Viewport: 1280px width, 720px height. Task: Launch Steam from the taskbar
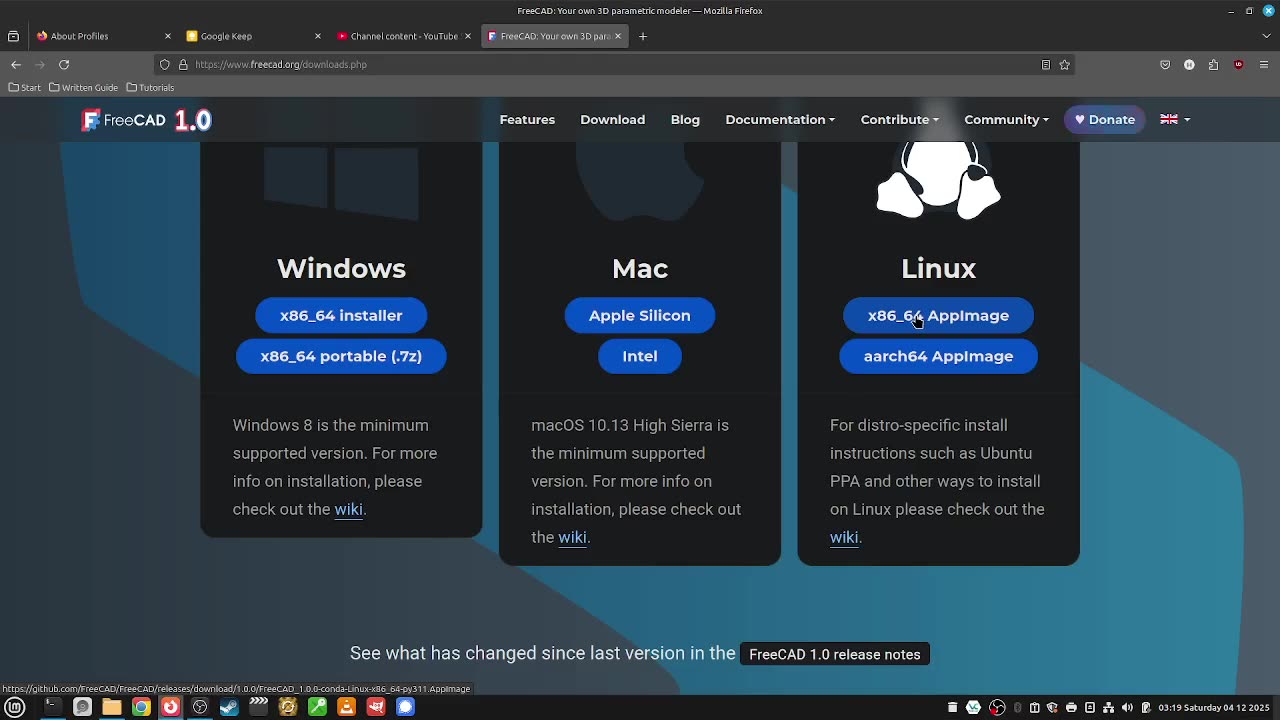[229, 707]
